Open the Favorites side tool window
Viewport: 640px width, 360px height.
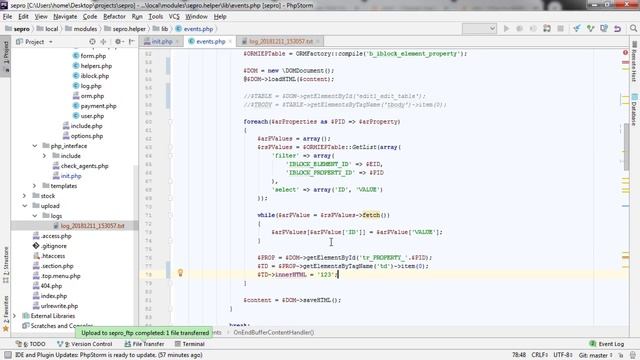6,313
